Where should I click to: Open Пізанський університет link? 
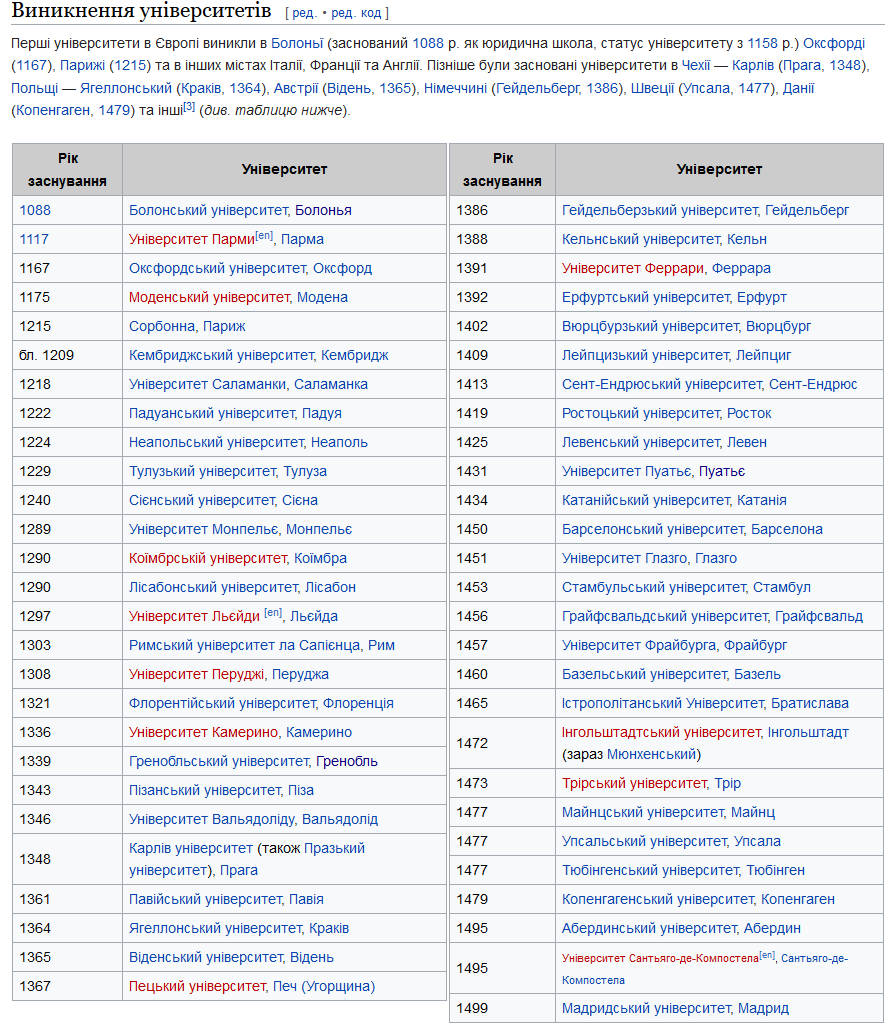tap(205, 789)
